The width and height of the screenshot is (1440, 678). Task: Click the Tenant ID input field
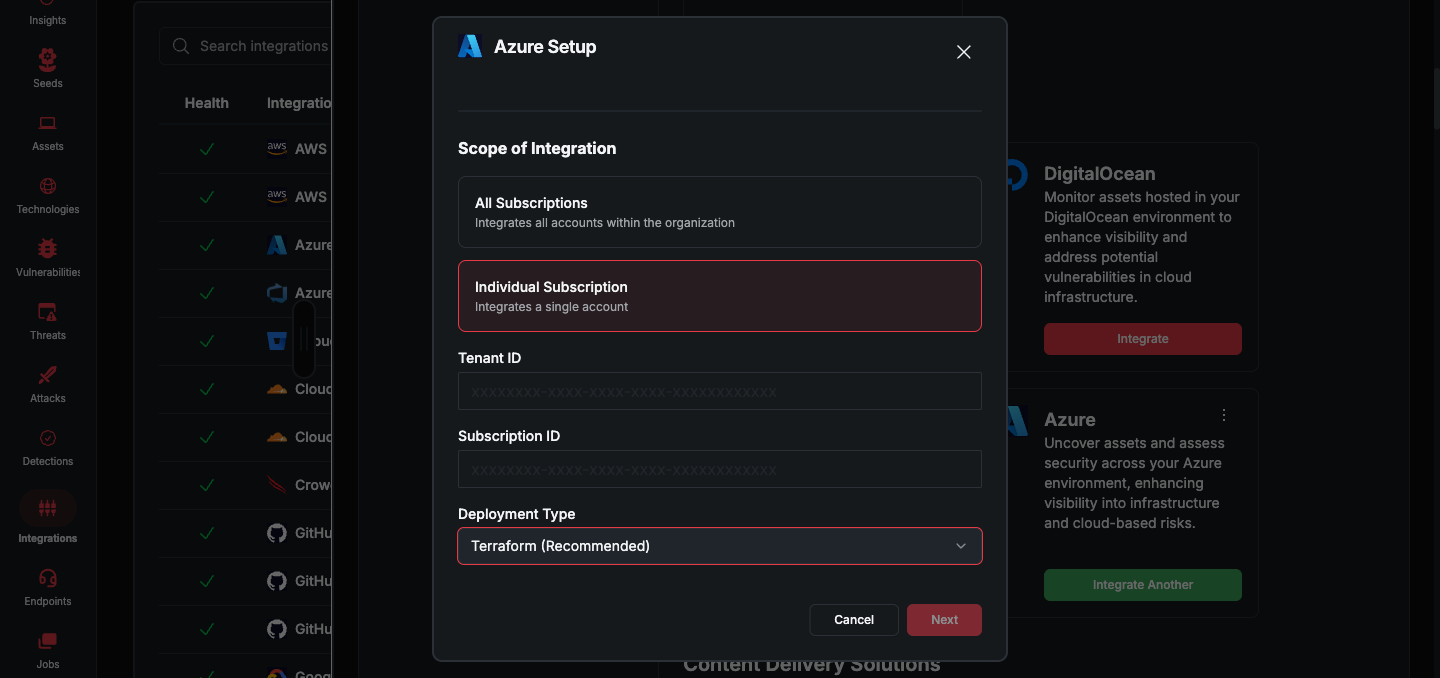[x=720, y=391]
